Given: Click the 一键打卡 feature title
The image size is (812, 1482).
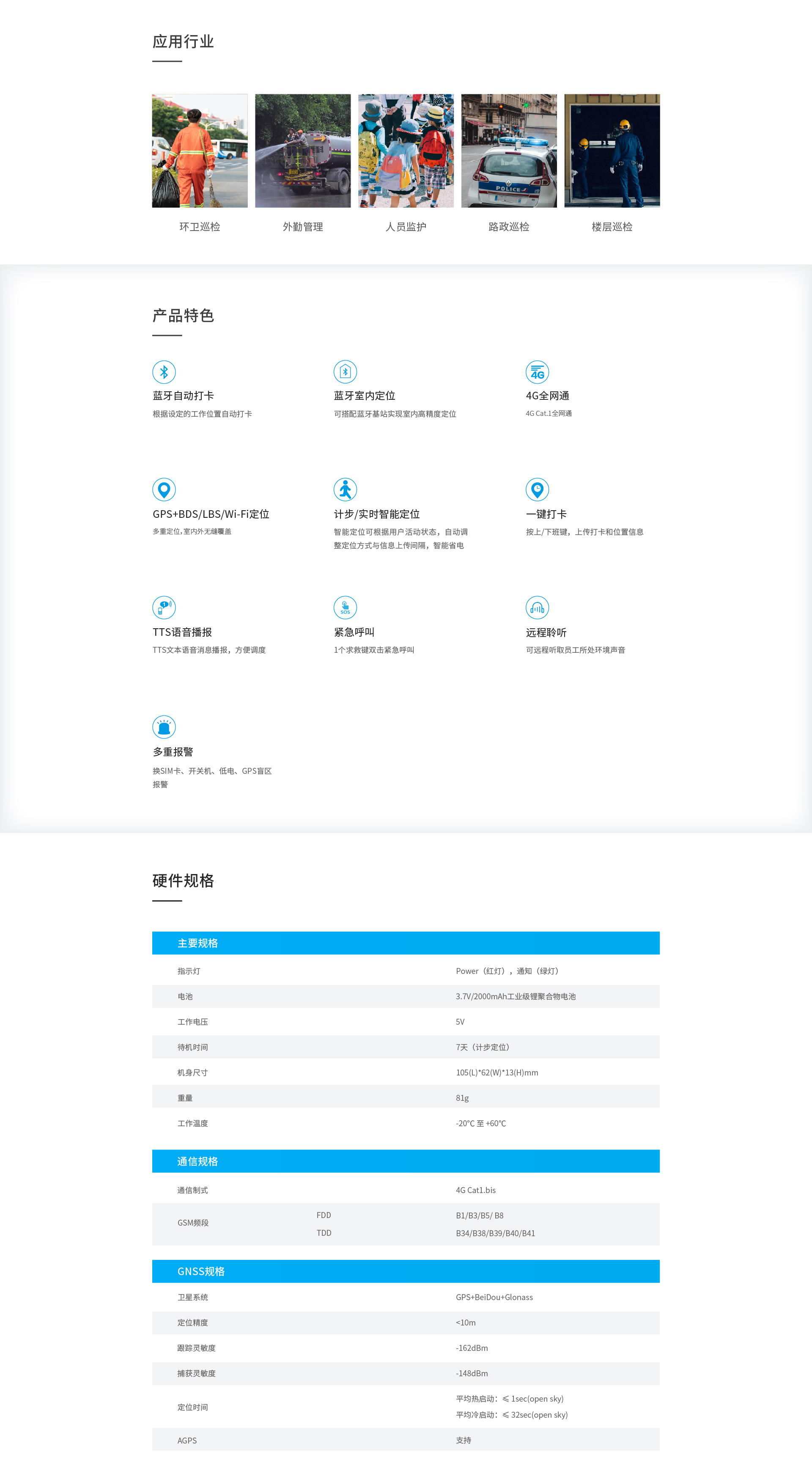Looking at the screenshot, I should pos(546,514).
